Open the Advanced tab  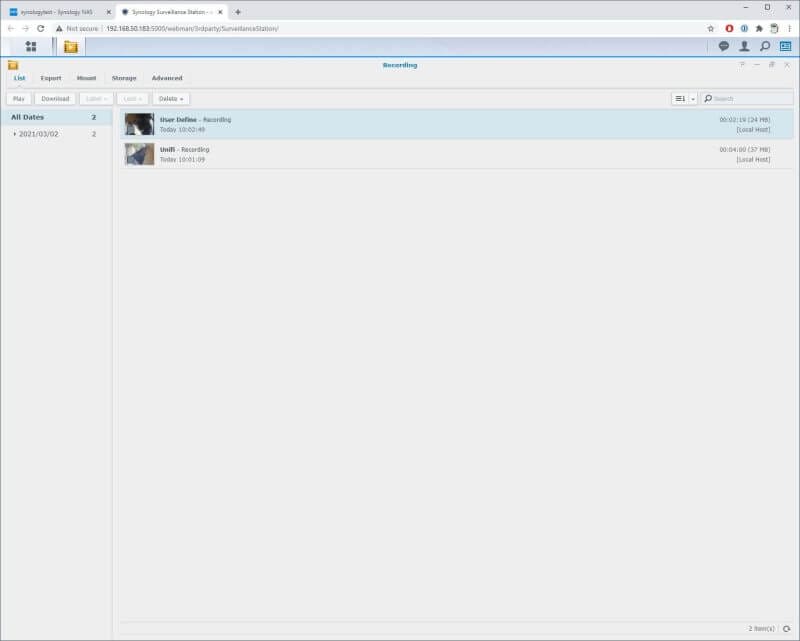coord(167,77)
